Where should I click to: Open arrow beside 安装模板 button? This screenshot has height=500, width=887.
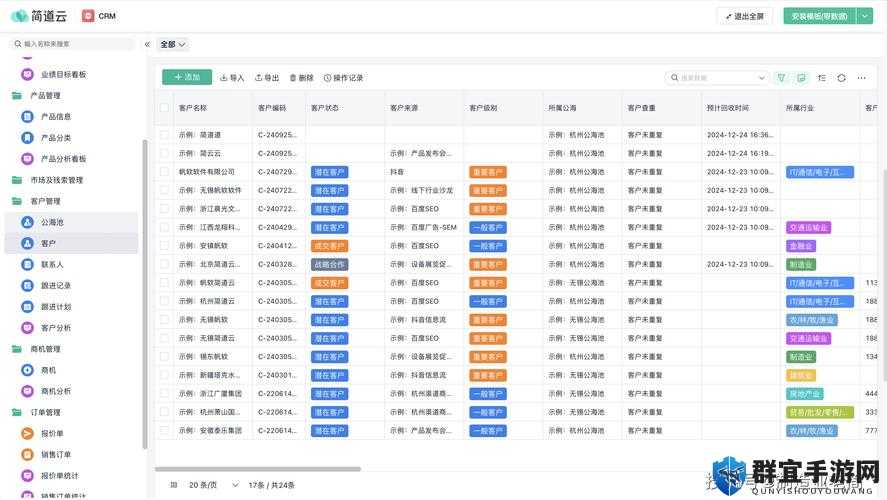click(865, 16)
